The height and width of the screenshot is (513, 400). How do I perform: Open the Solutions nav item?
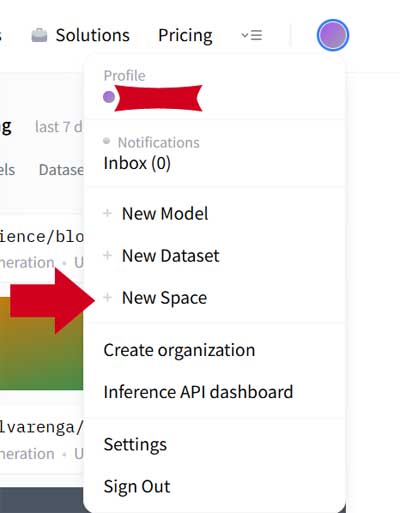coord(80,35)
